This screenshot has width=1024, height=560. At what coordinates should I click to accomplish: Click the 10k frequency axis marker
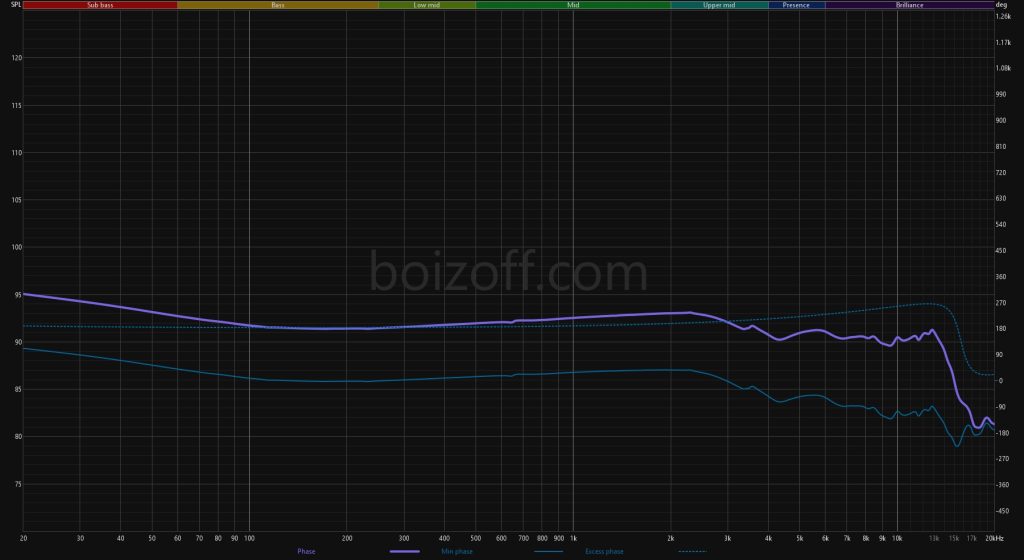897,538
